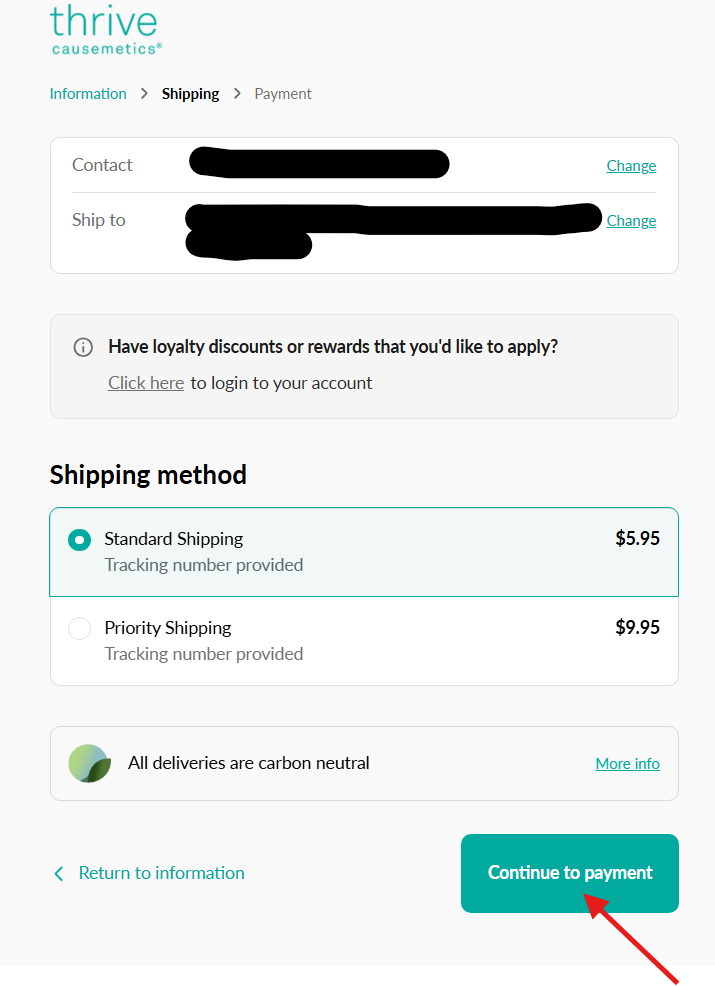Click the Payment breadcrumb step
This screenshot has width=715, height=986.
(x=283, y=94)
